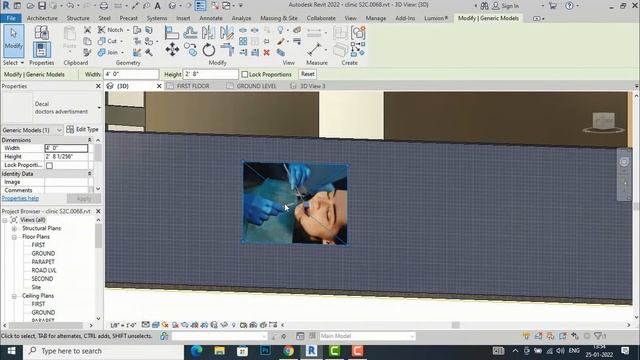Click Print in the quick access toolbar

(x=104, y=6)
